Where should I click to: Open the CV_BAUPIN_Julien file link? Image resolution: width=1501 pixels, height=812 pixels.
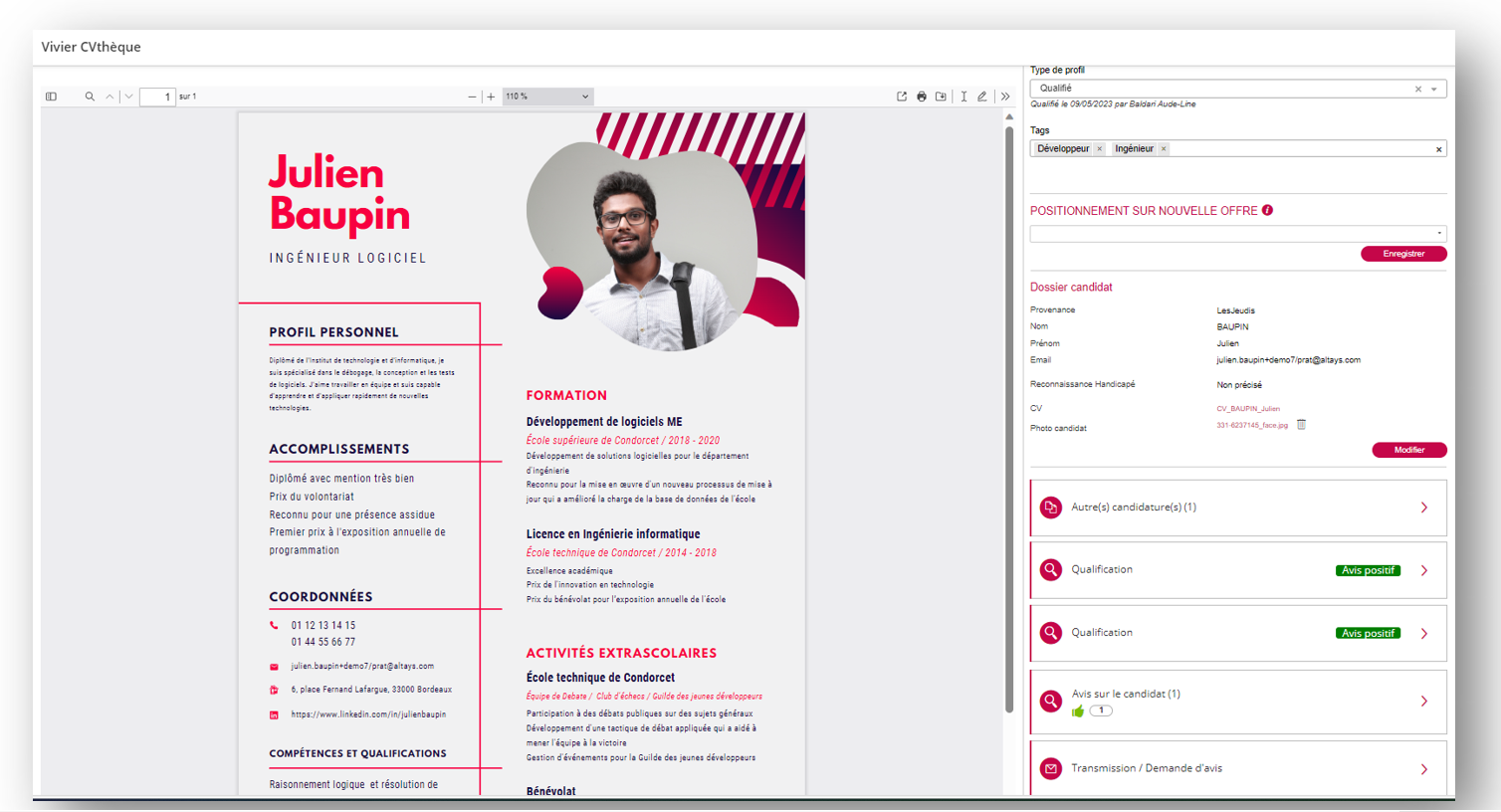[x=1248, y=409]
